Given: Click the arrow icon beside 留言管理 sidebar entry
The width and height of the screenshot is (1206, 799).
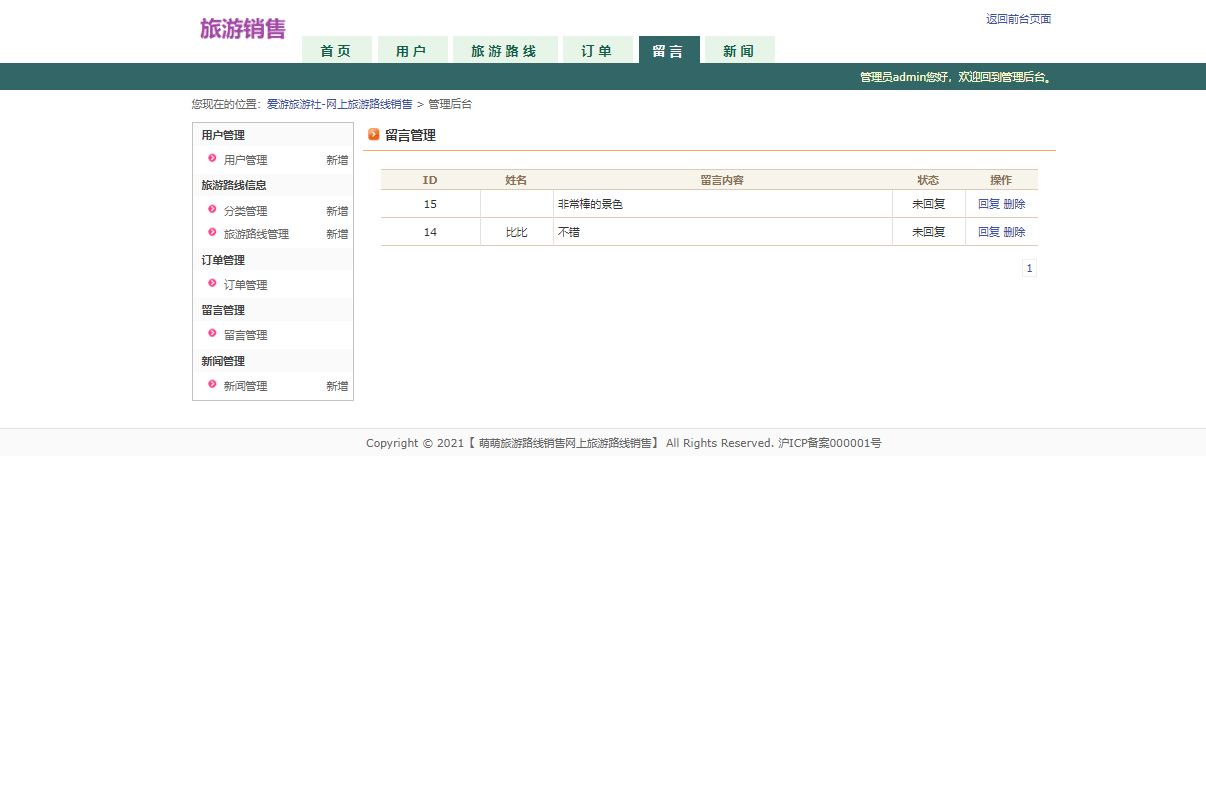Looking at the screenshot, I should click(x=211, y=334).
